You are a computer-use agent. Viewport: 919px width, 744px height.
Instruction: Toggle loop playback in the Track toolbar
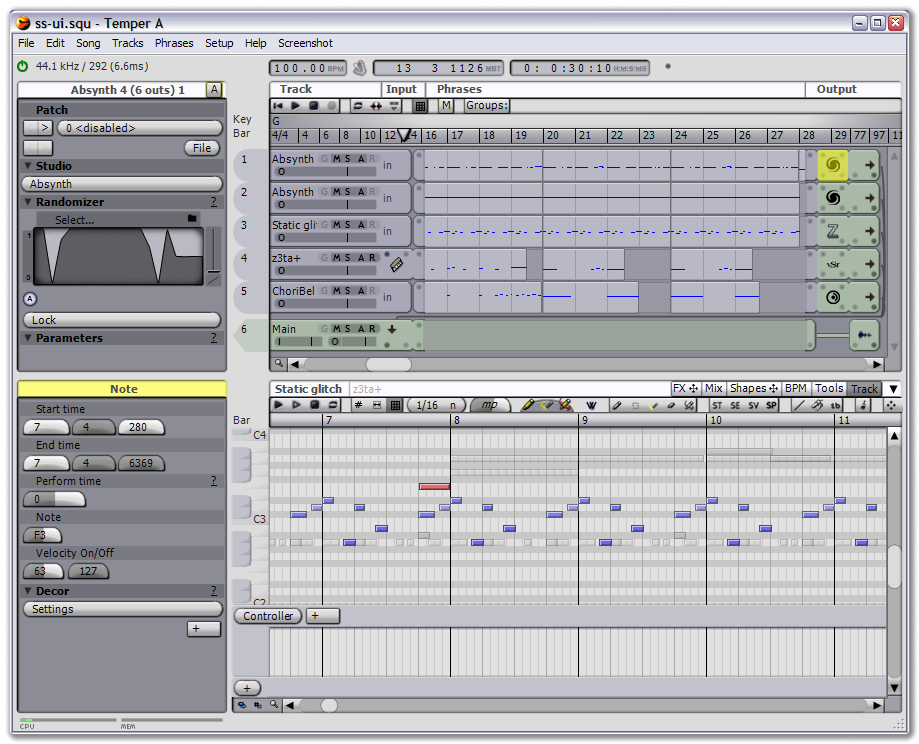358,106
